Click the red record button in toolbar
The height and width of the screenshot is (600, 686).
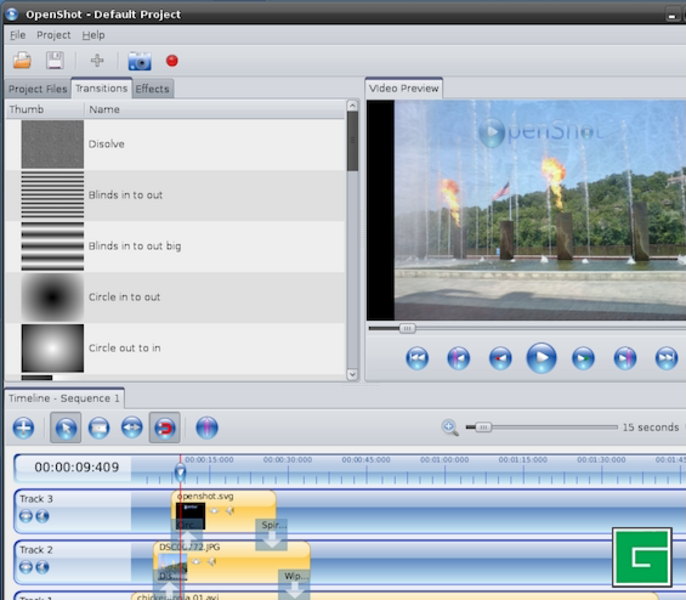pos(172,61)
